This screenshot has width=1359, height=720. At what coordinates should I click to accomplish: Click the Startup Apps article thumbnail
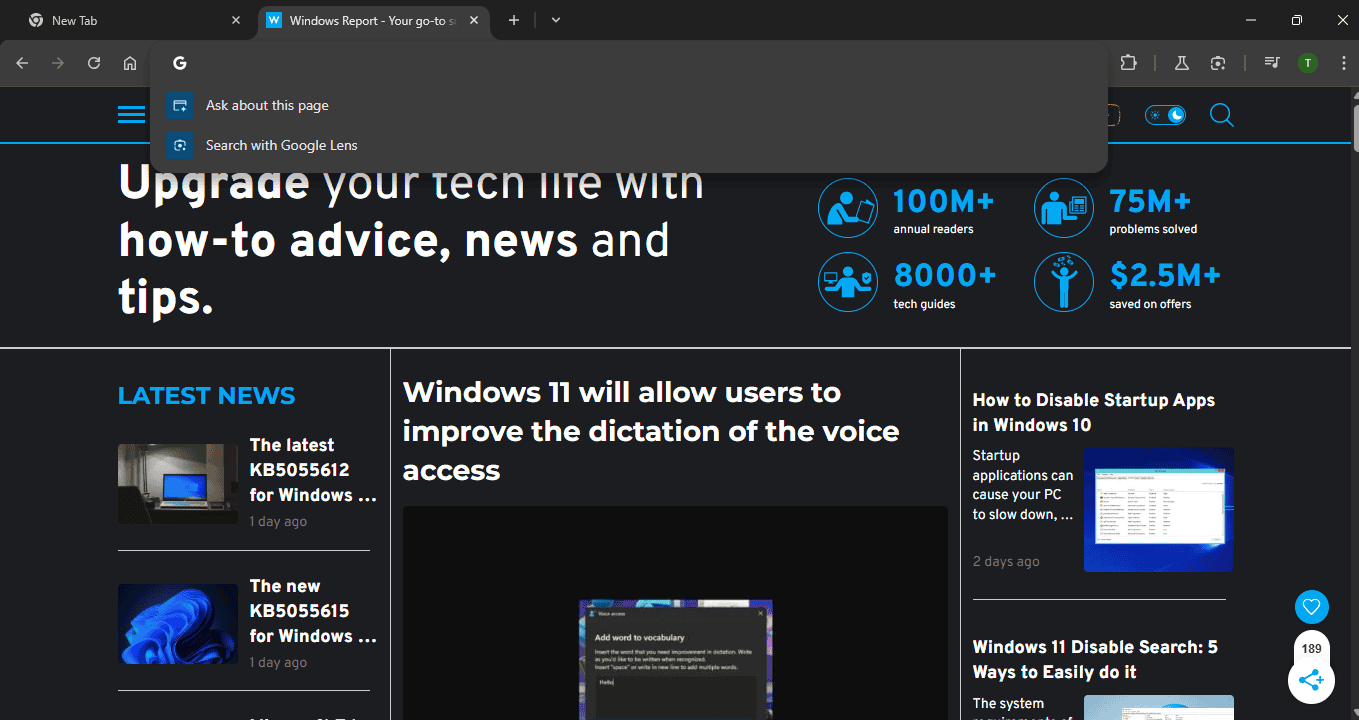(1159, 509)
